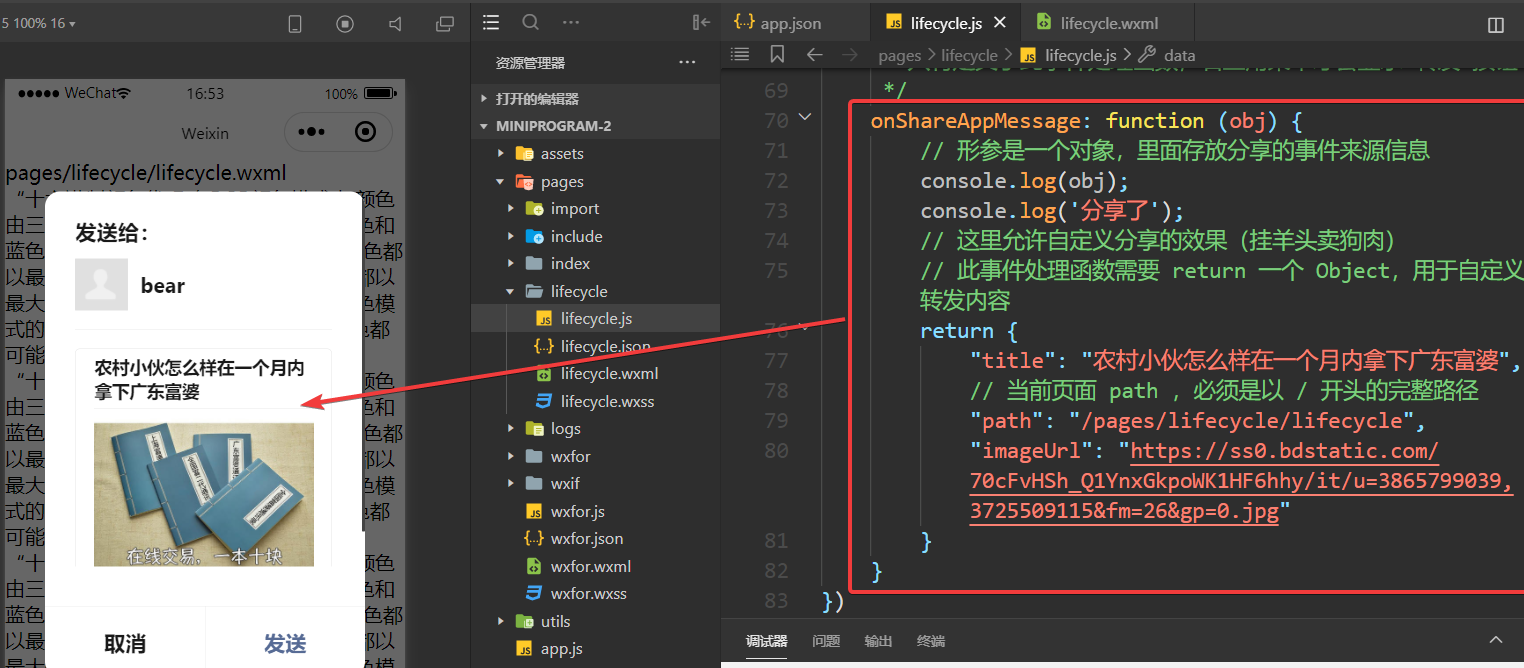Click the blue books share preview image
1524x668 pixels.
click(x=204, y=494)
